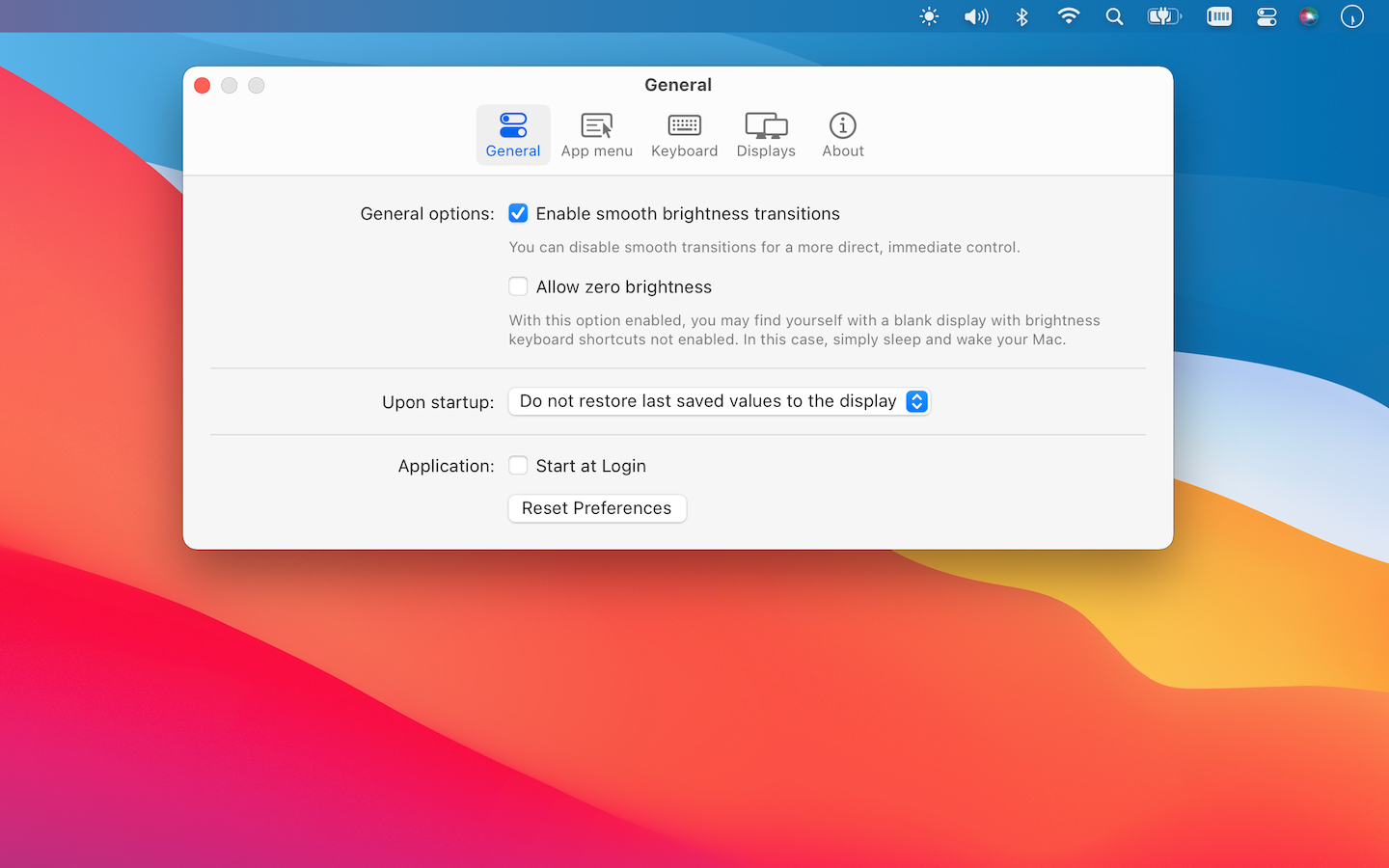Click the volume speaker icon in menu bar
1389x868 pixels.
[976, 16]
